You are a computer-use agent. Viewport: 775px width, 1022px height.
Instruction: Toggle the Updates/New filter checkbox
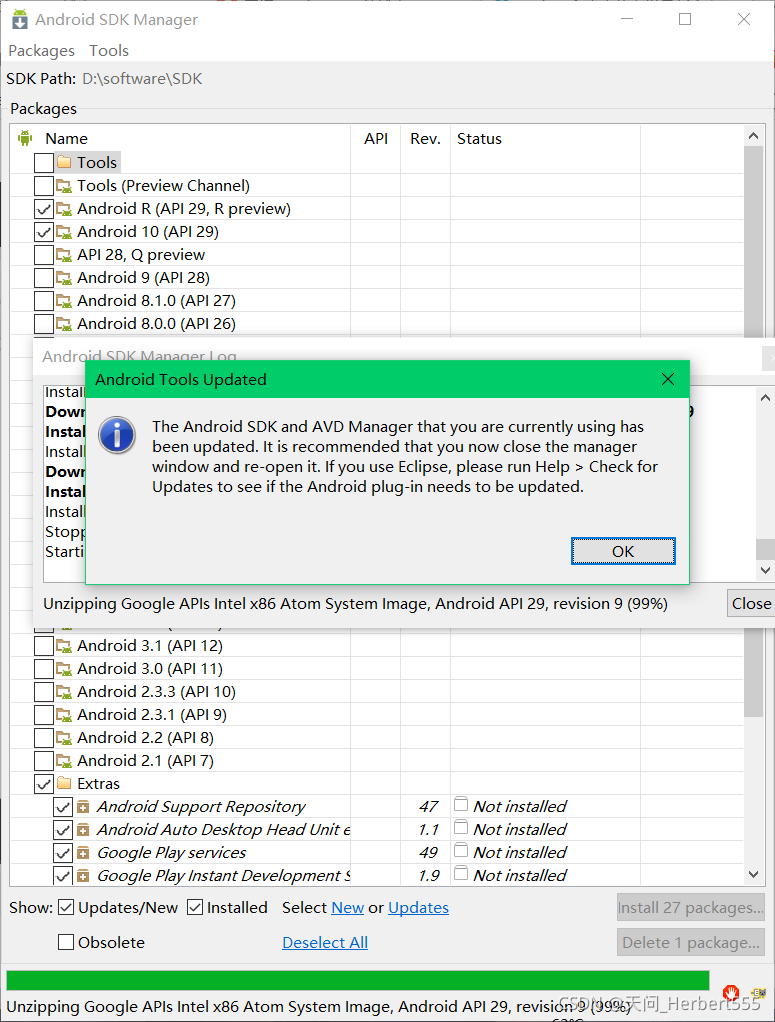tap(66, 907)
